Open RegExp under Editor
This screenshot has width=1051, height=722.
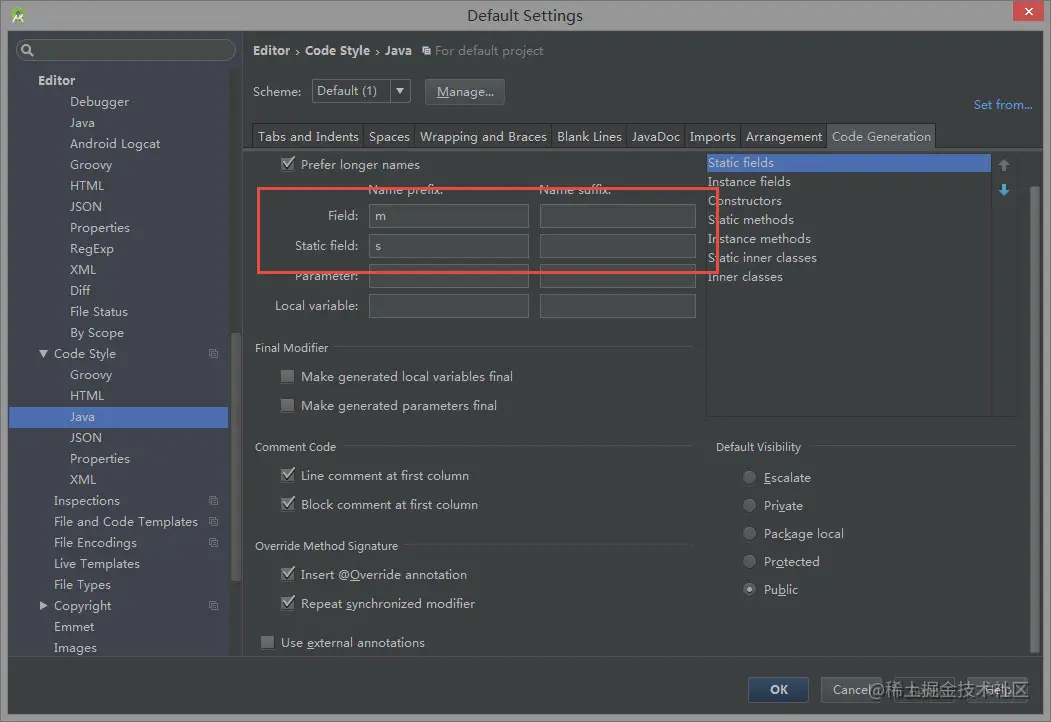[92, 249]
